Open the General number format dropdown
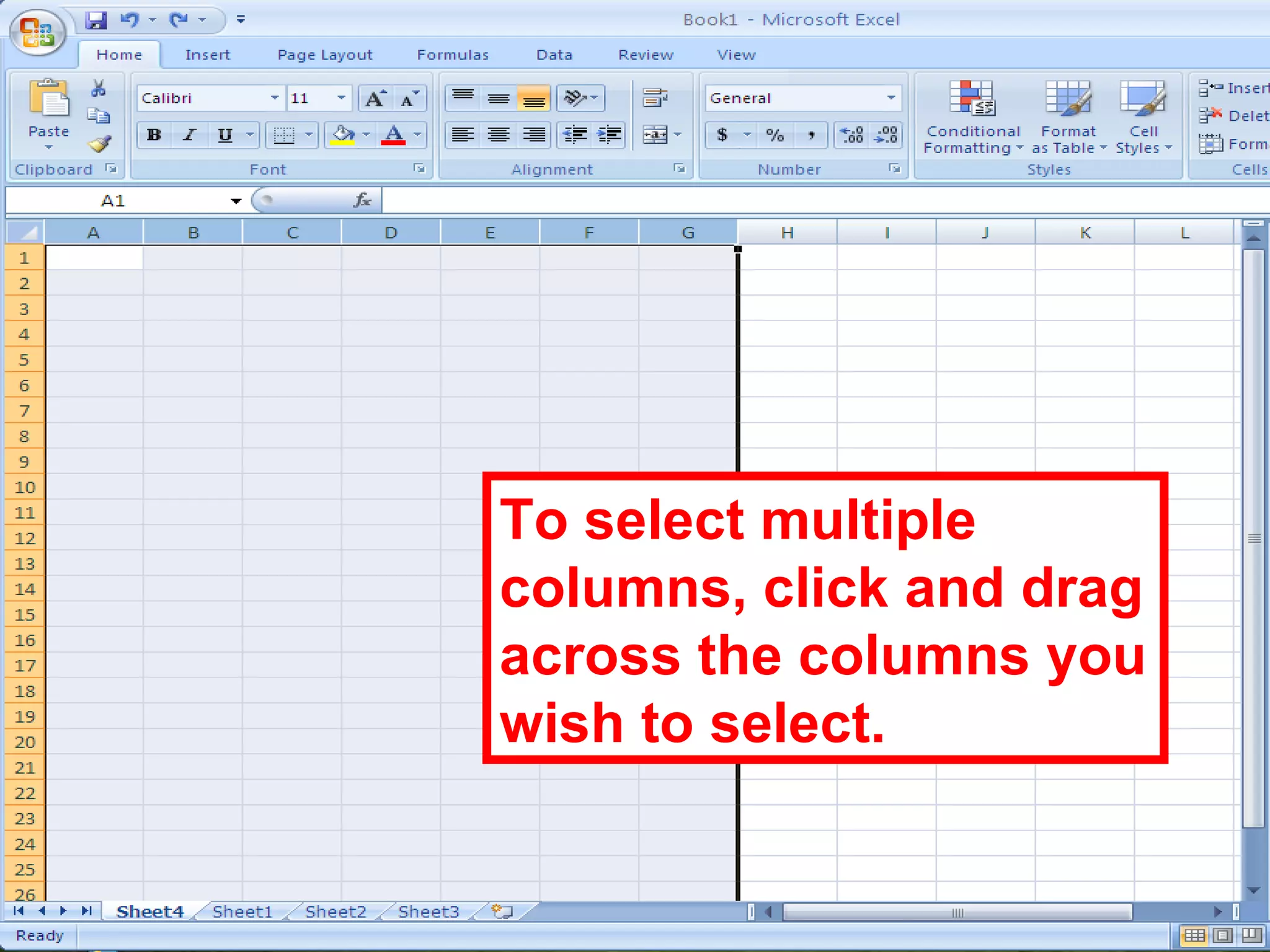The width and height of the screenshot is (1270, 952). point(891,98)
